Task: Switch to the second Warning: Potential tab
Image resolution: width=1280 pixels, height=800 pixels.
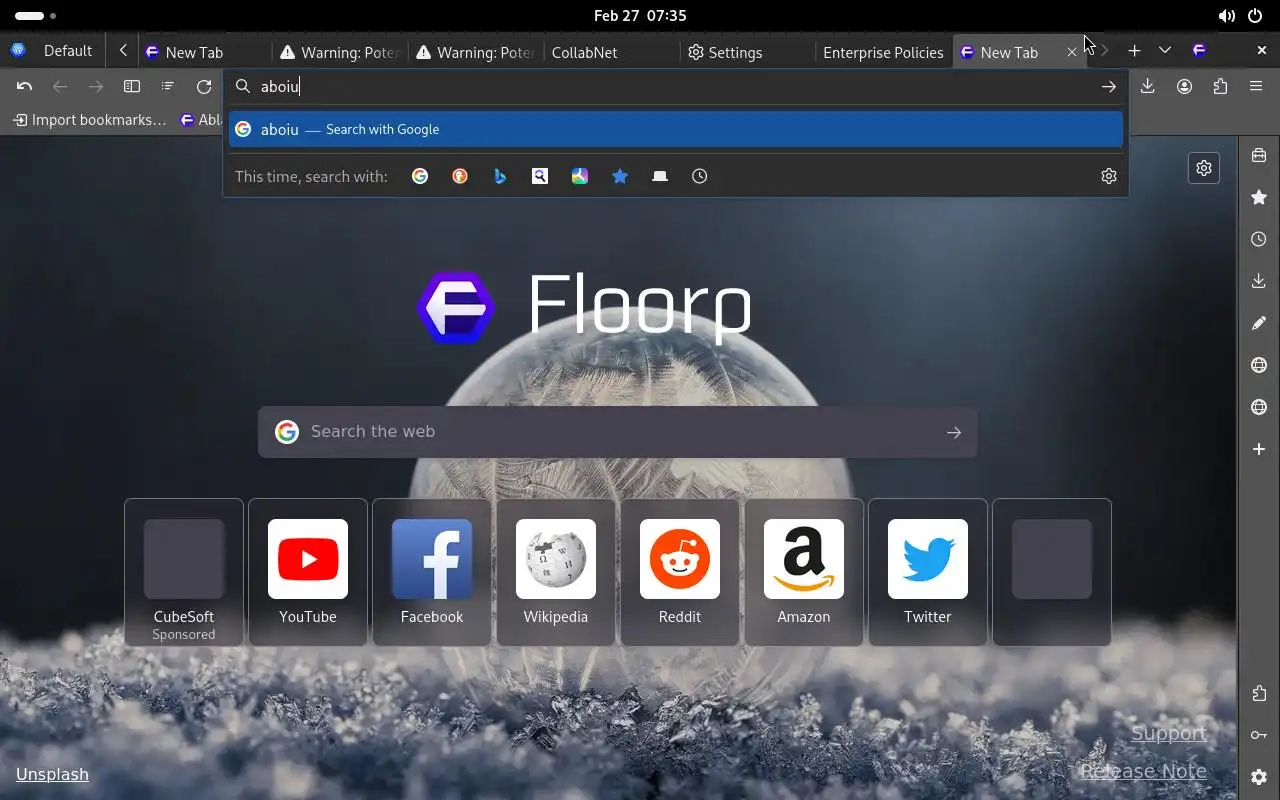Action: coord(476,52)
